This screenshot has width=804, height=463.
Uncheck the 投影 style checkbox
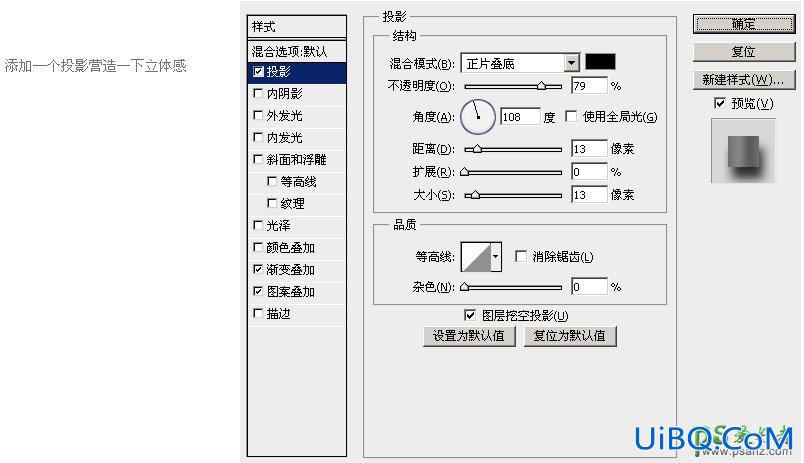coord(258,72)
